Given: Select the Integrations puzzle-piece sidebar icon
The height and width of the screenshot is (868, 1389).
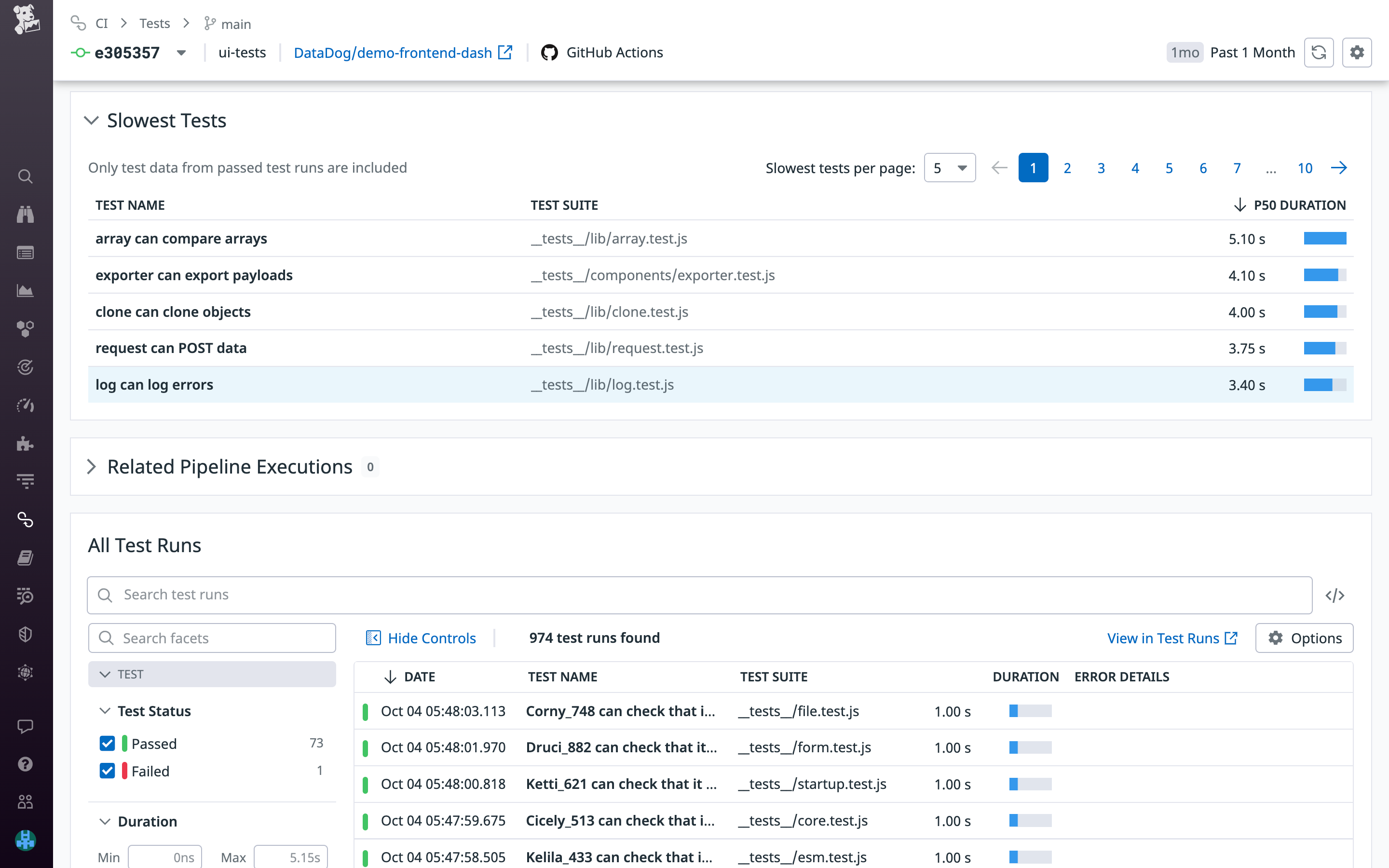Looking at the screenshot, I should tap(25, 443).
